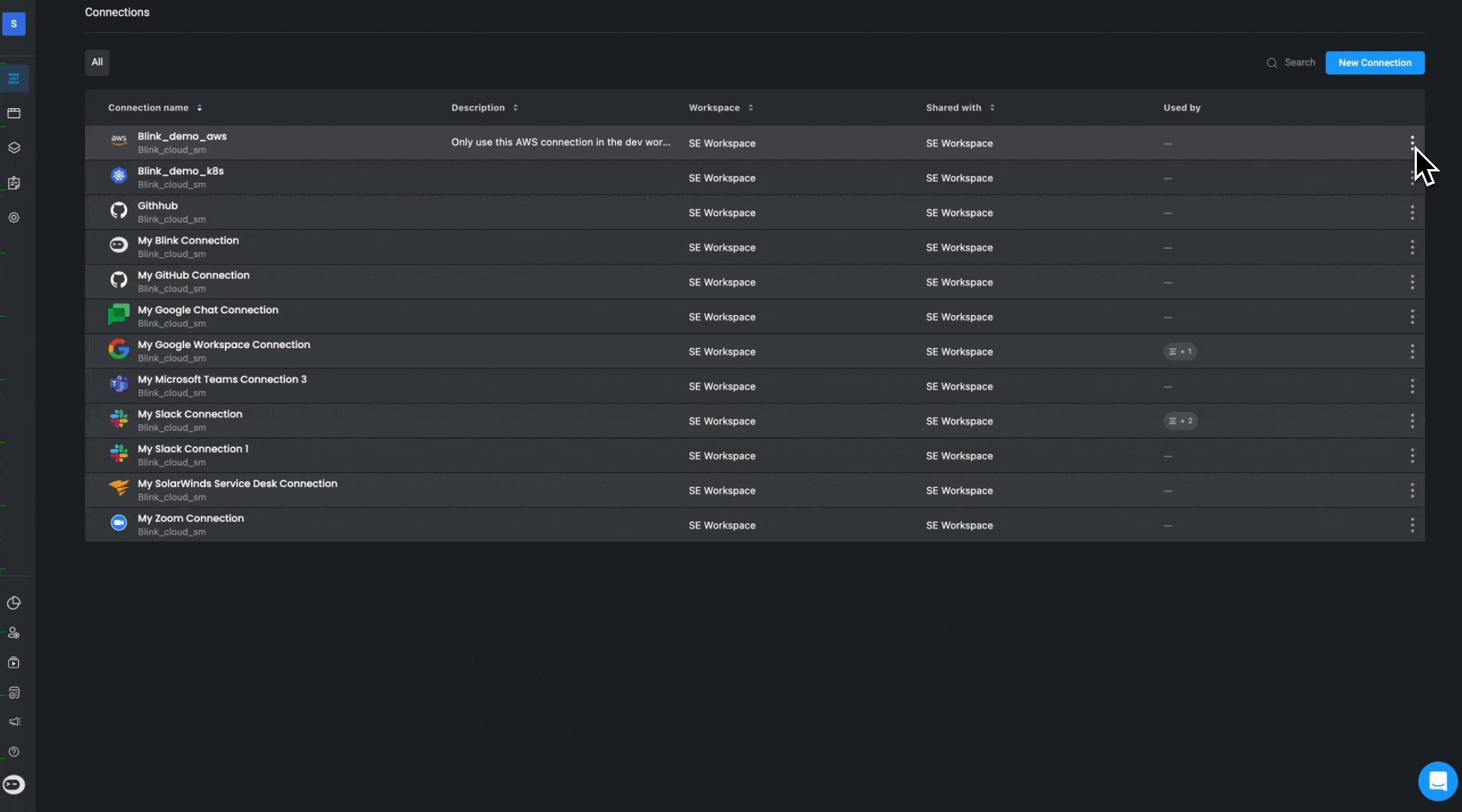Click the layers stack sidebar icon
1462x812 pixels.
coord(14,148)
